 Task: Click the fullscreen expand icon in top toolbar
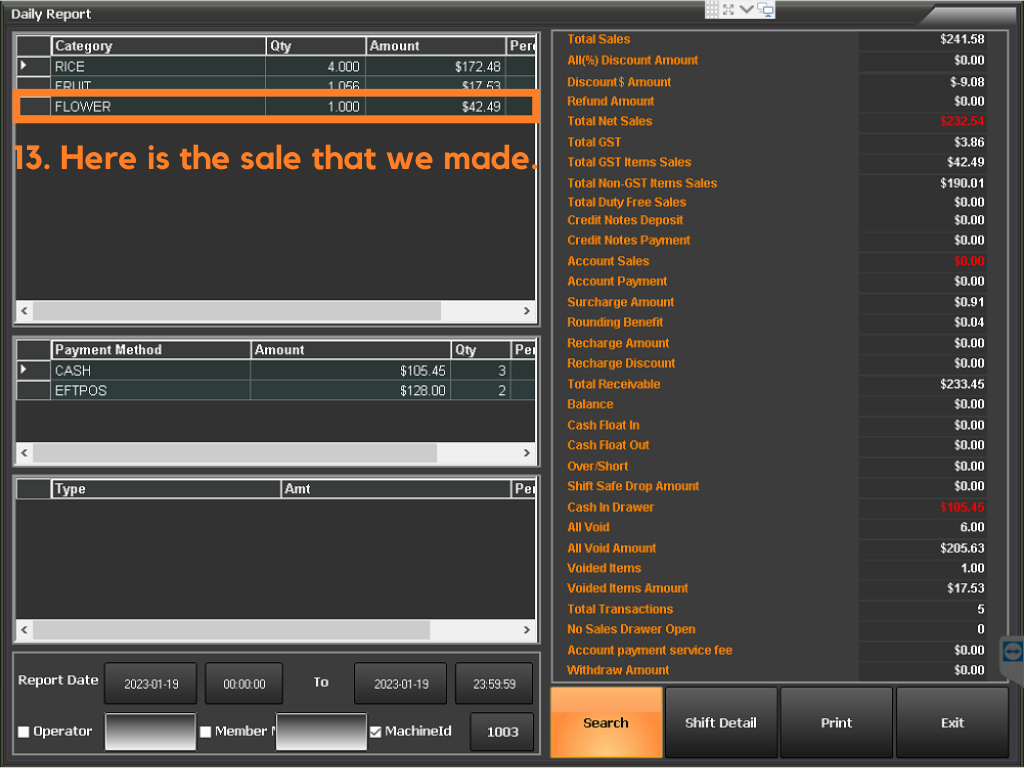[728, 9]
